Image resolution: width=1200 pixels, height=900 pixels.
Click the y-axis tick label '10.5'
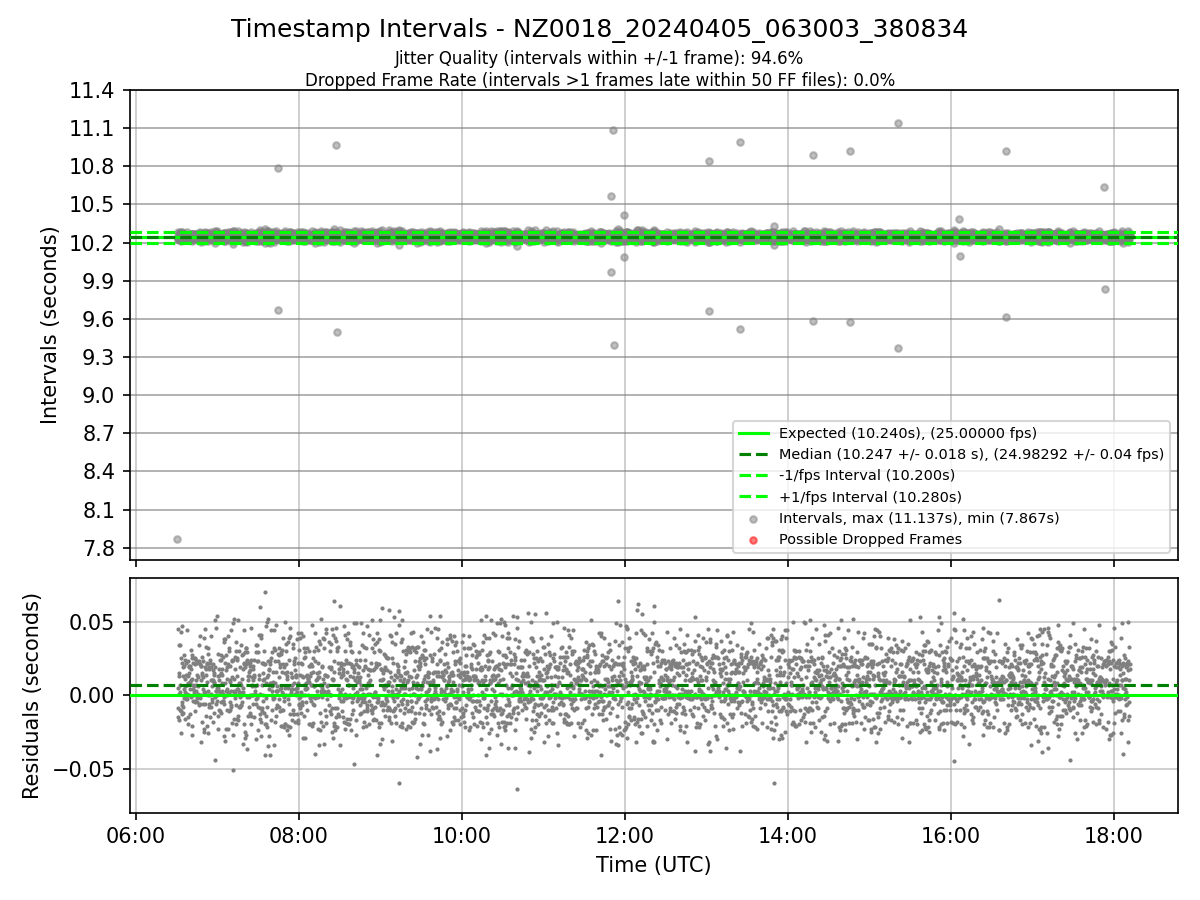coord(92,205)
